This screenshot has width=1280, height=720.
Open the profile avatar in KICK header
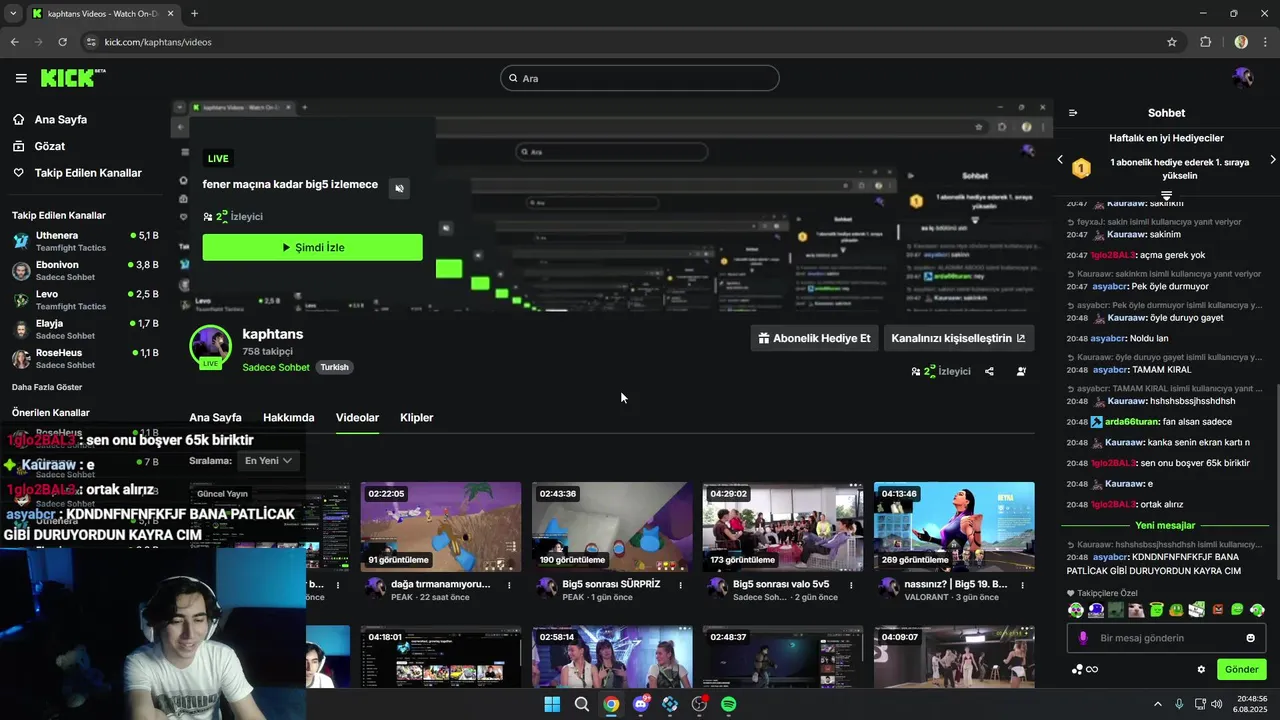(x=1243, y=78)
